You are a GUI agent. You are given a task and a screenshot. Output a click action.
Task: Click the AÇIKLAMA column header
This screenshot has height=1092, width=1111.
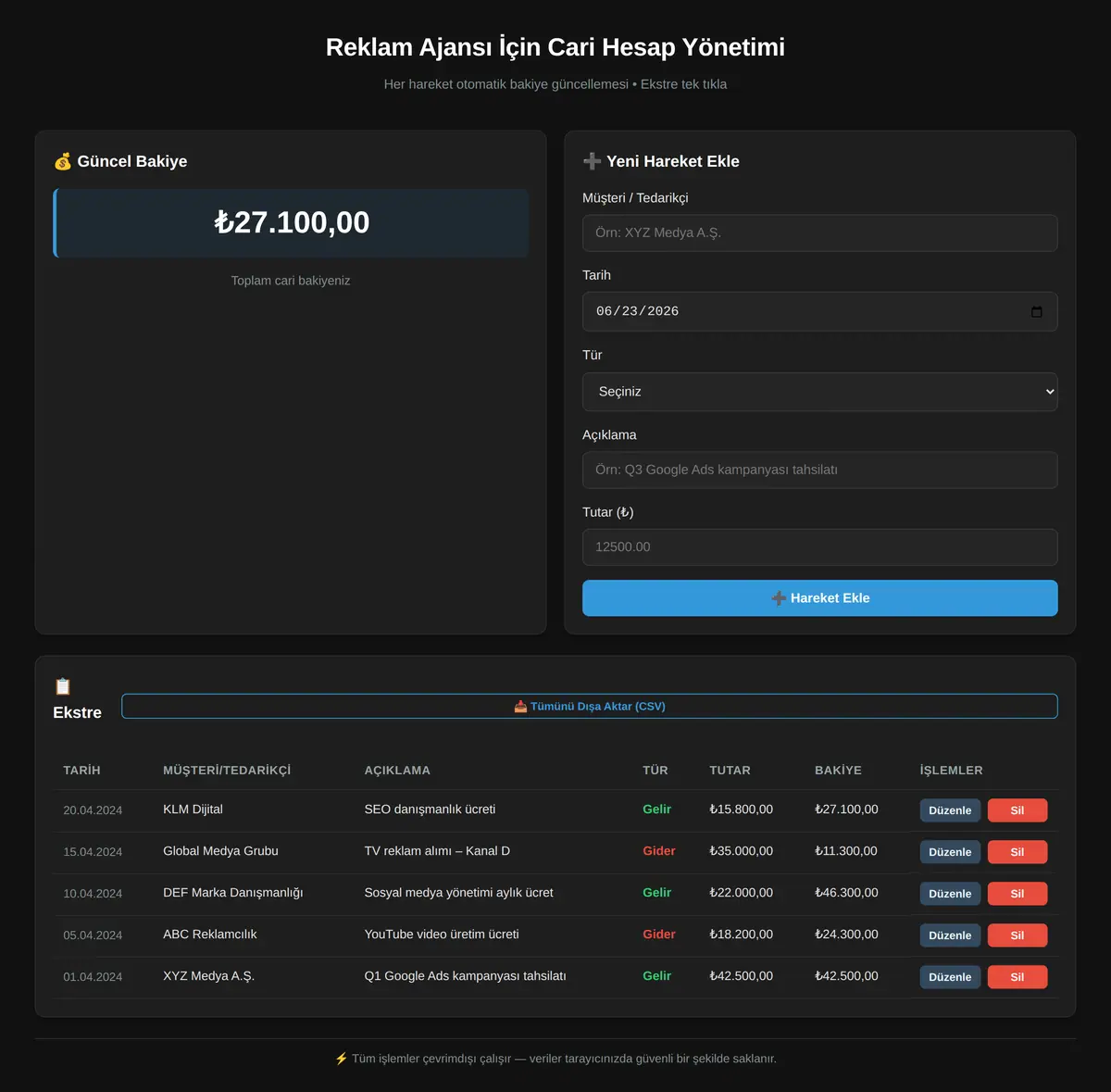tap(397, 771)
